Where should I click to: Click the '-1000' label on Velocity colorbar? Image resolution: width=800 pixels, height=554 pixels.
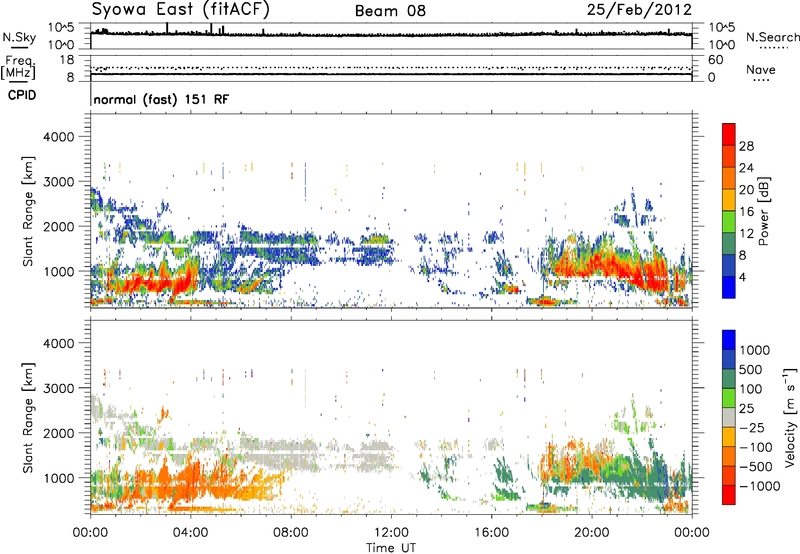pos(759,486)
